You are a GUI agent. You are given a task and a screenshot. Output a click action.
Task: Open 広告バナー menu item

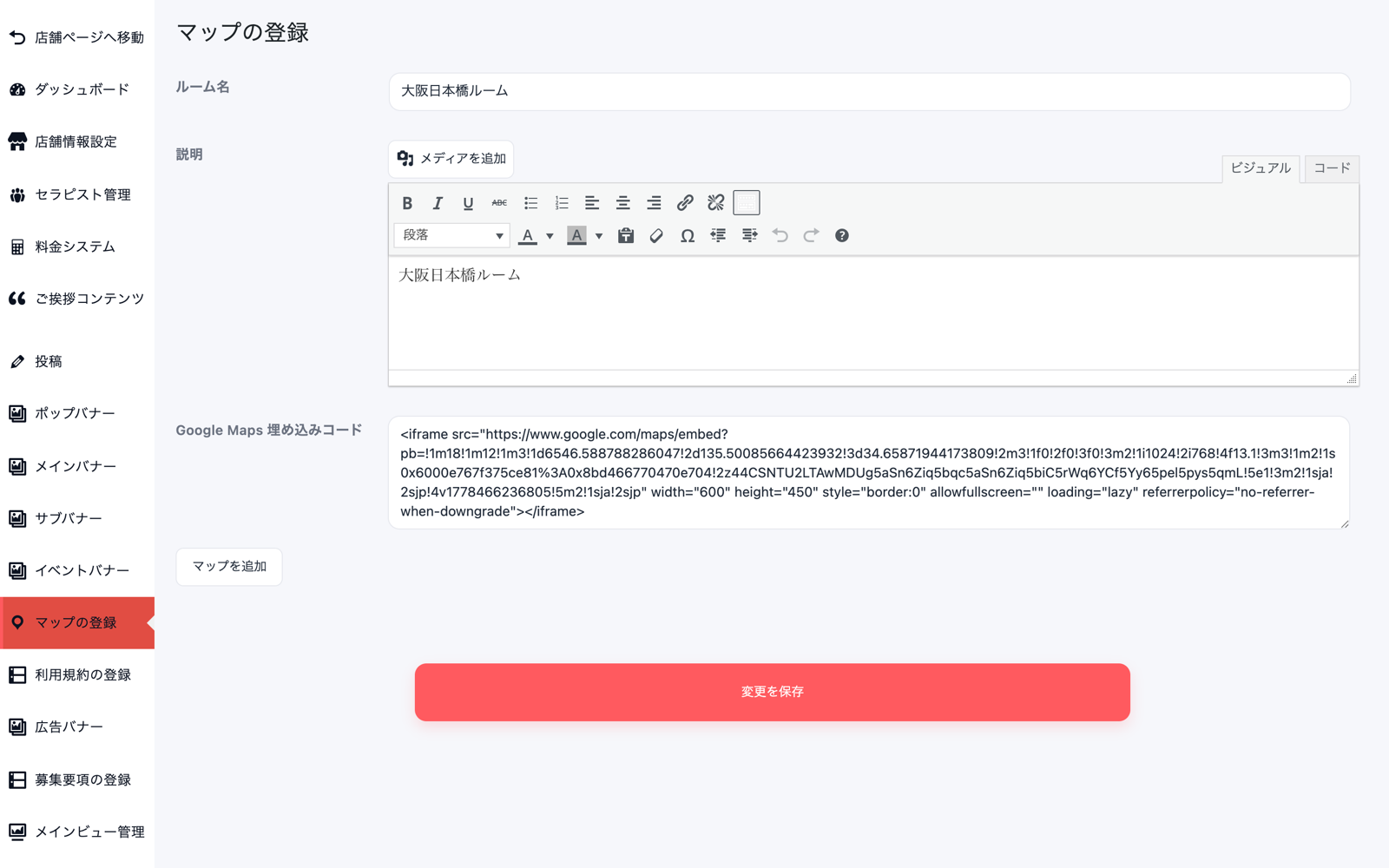(x=77, y=727)
